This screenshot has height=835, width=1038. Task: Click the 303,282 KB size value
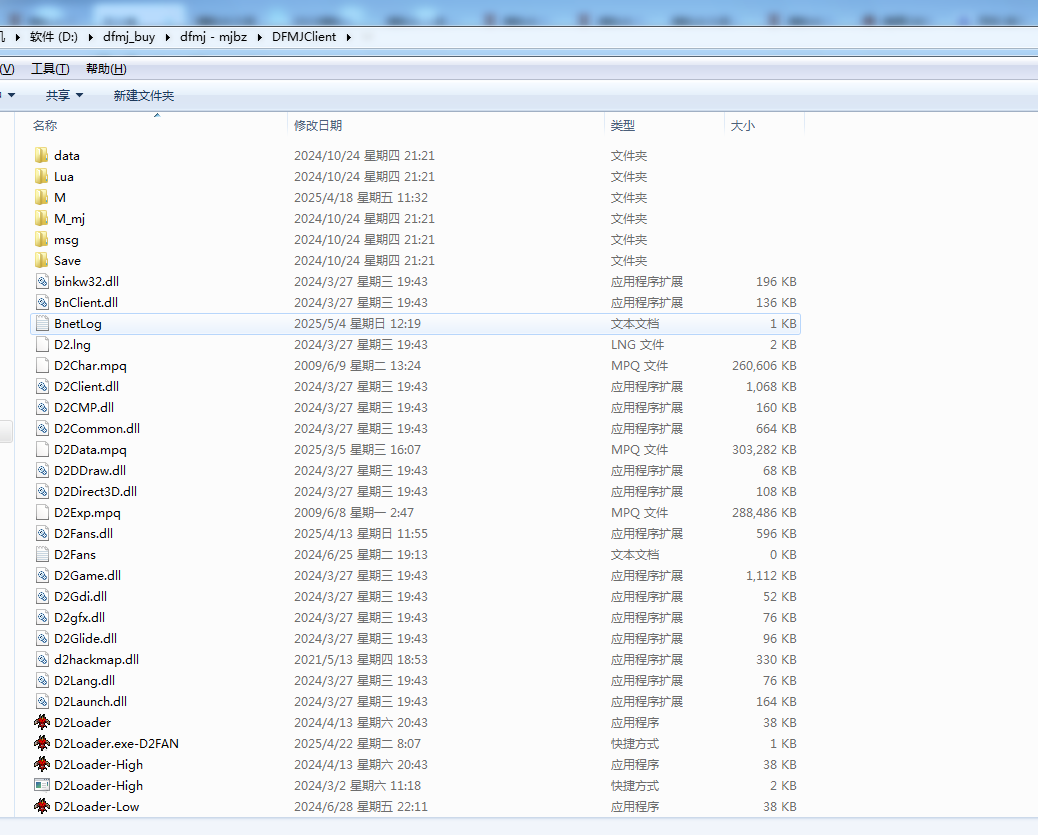pos(764,450)
